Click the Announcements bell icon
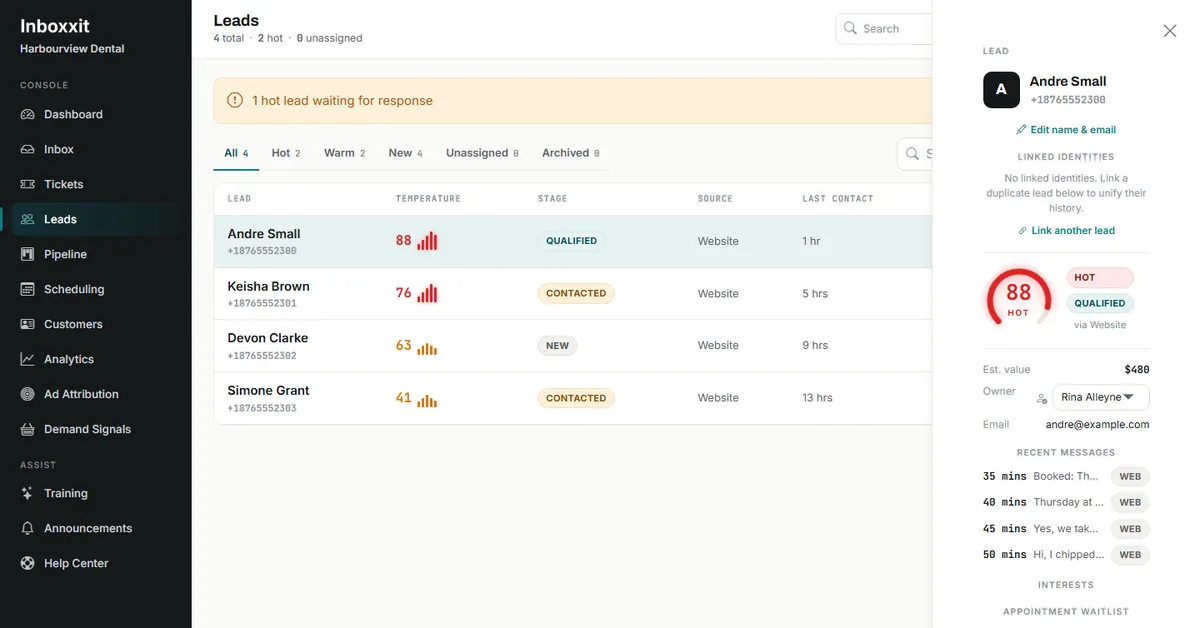 click(x=27, y=528)
